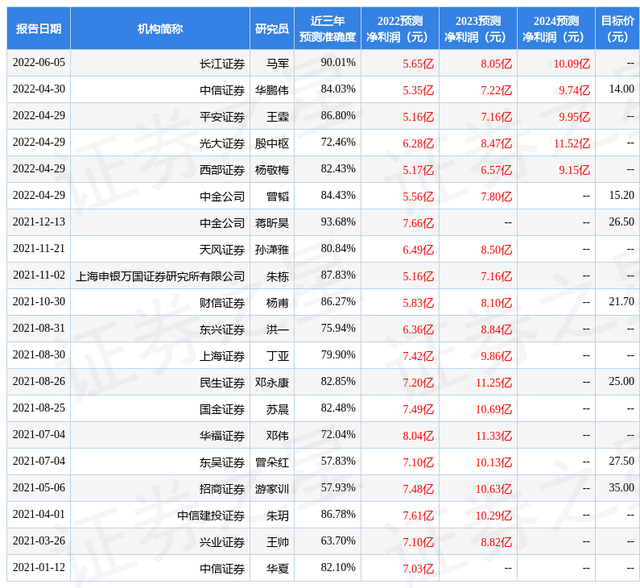Click researcher 曾朵红

point(272,463)
